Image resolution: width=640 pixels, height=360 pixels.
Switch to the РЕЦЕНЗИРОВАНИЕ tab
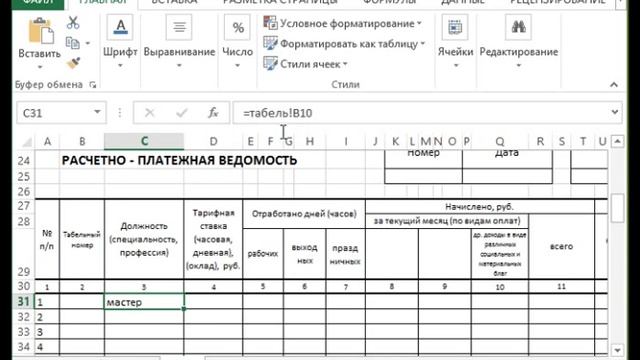[x=558, y=2]
